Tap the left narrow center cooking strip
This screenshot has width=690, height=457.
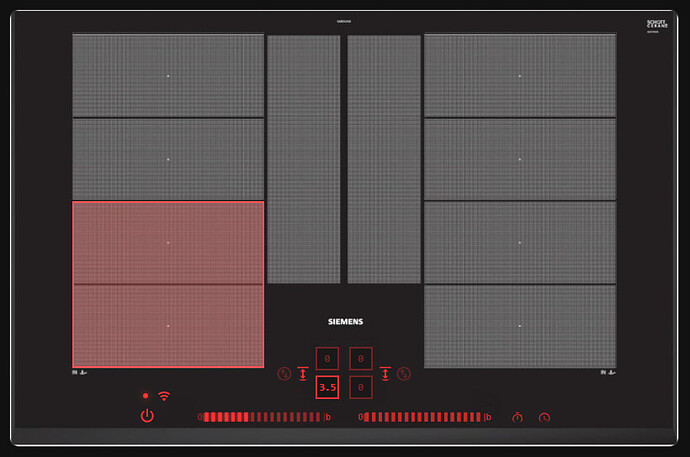[x=304, y=159]
